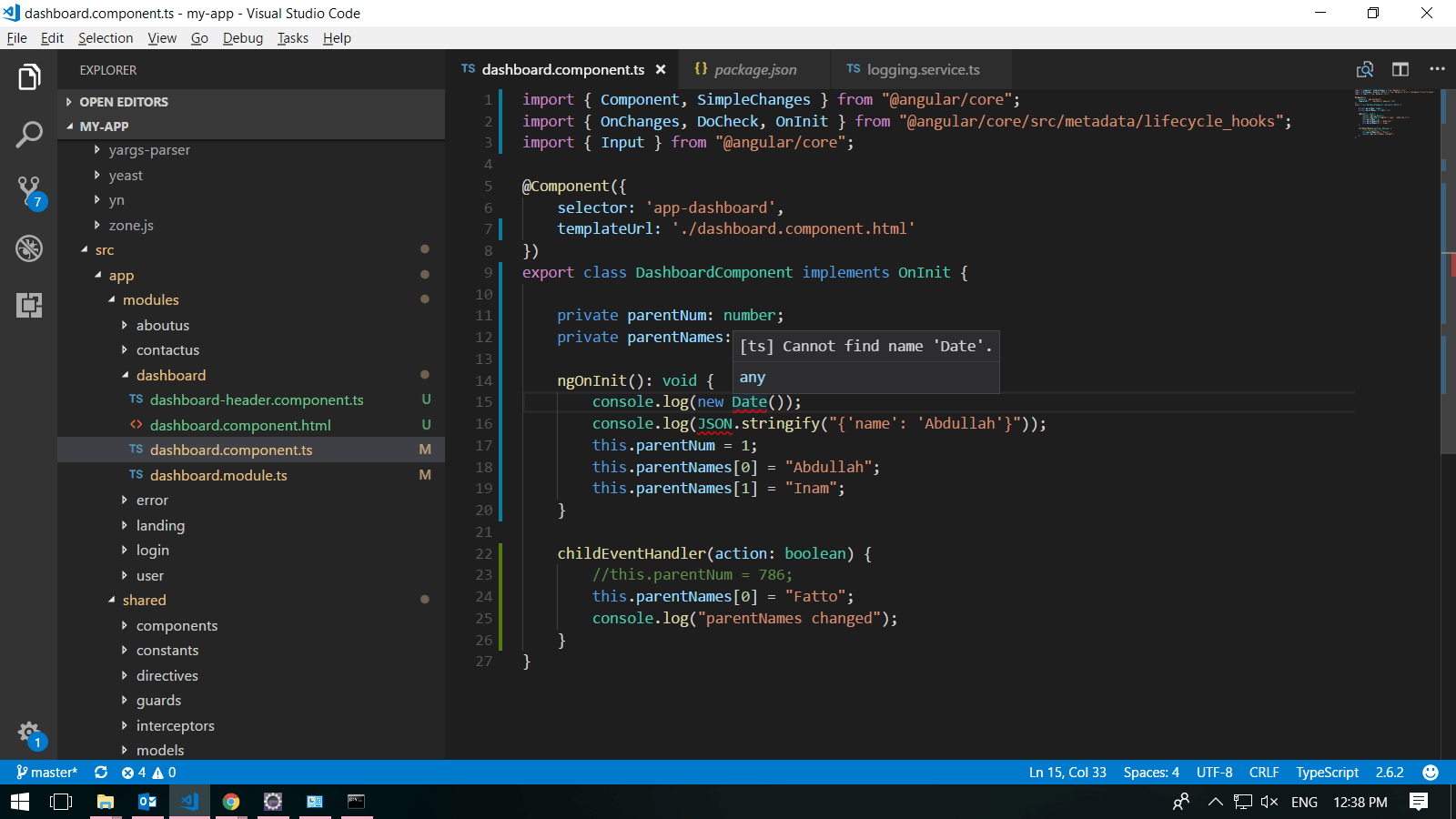Open the Edit menu
The height and width of the screenshot is (819, 1456).
52,38
